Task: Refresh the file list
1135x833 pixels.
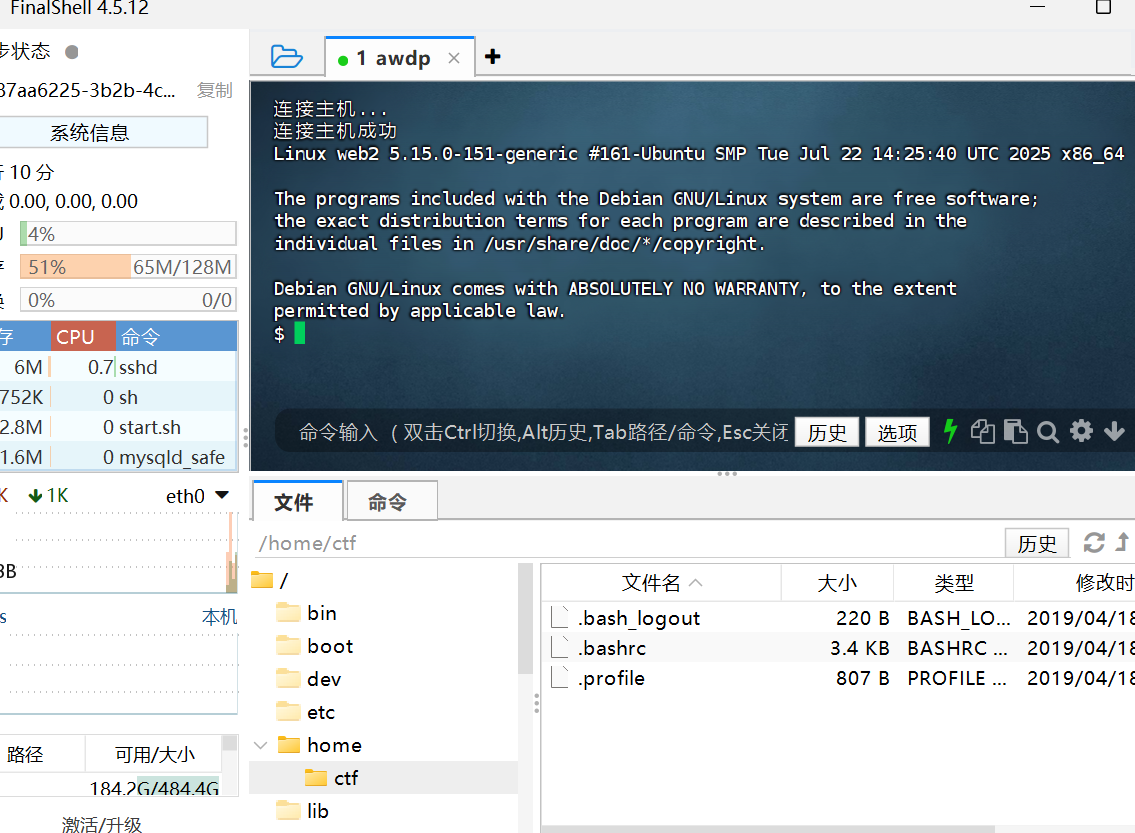Action: coord(1094,543)
